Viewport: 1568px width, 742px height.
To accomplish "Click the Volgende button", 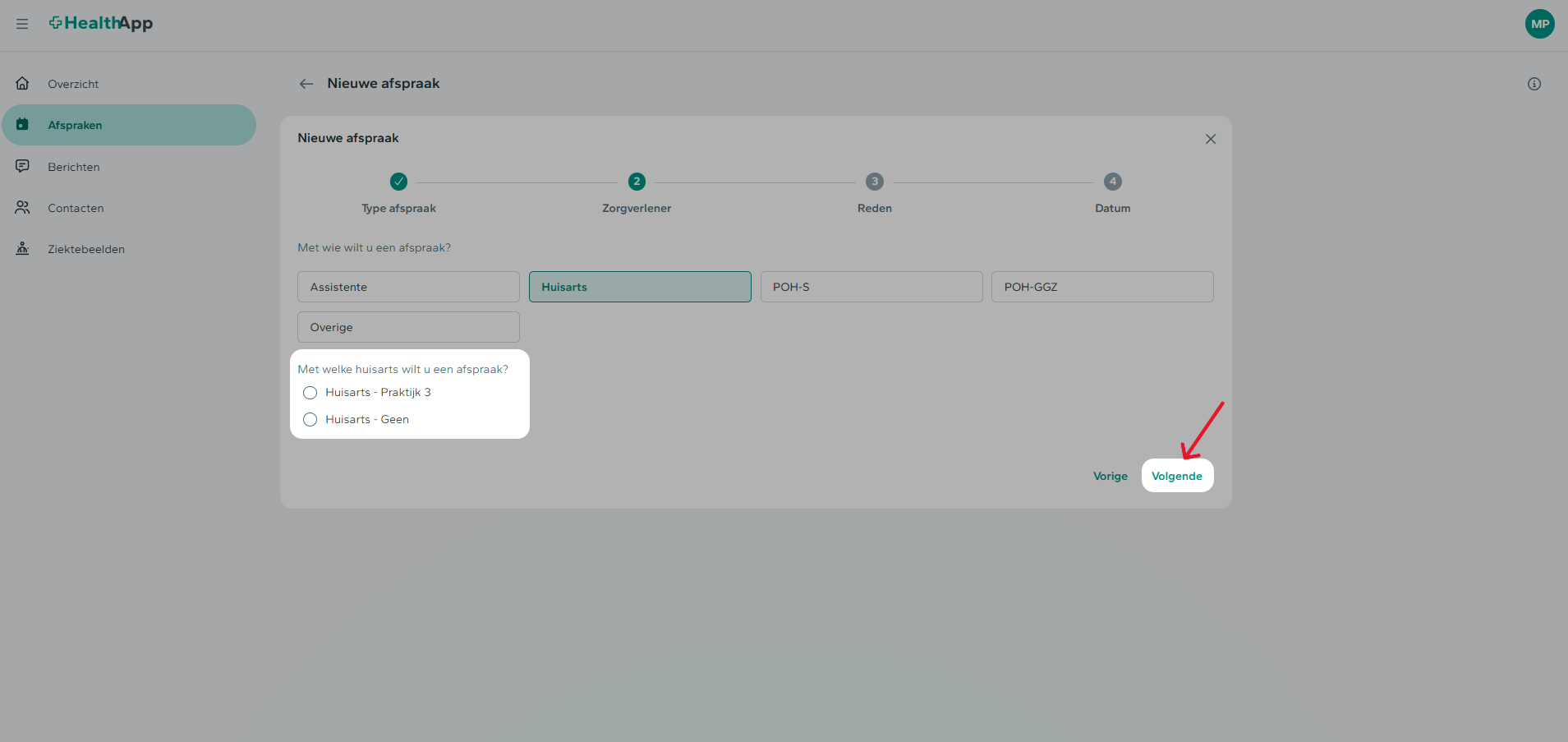I will click(x=1177, y=476).
